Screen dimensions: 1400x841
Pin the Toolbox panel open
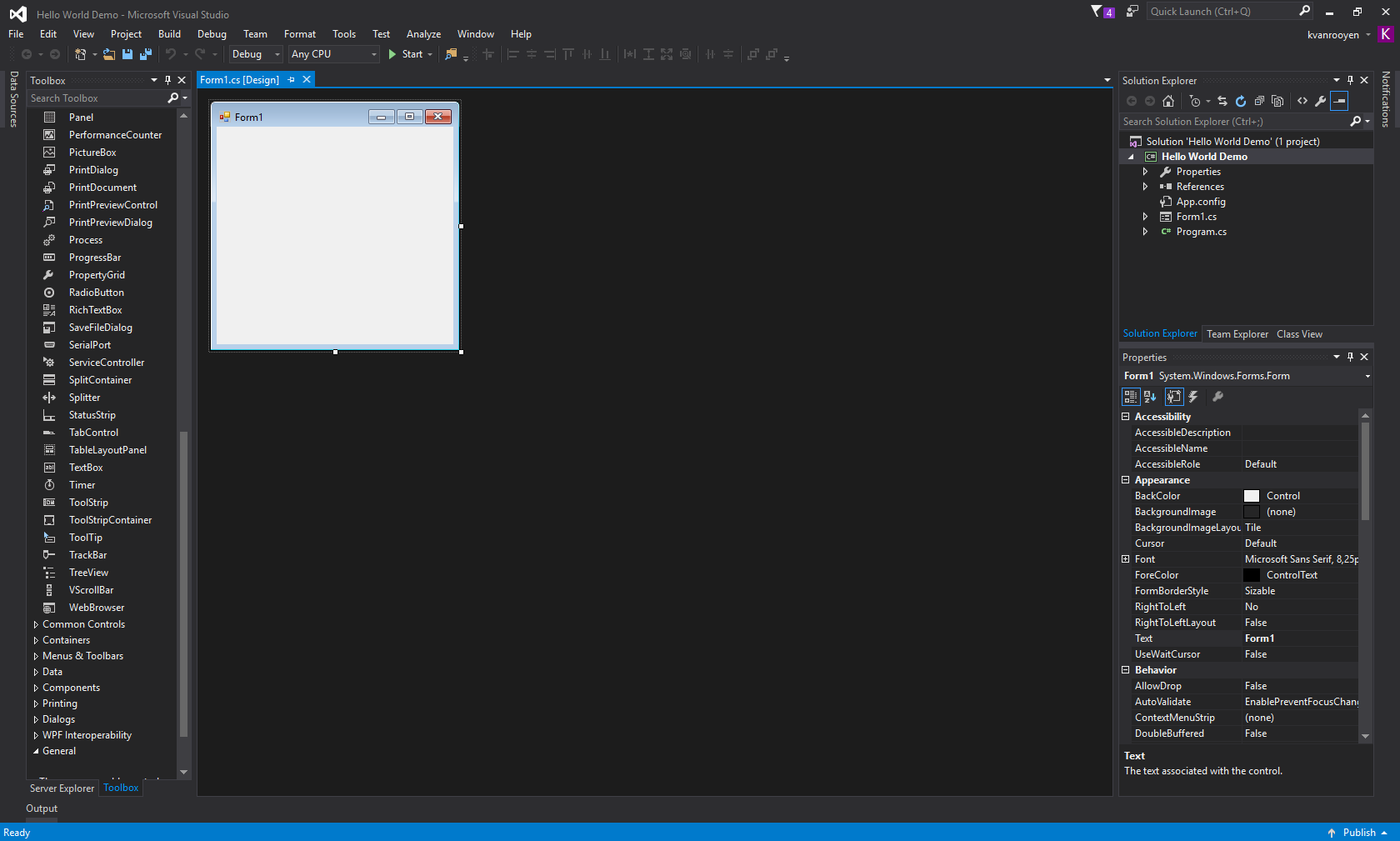point(167,80)
